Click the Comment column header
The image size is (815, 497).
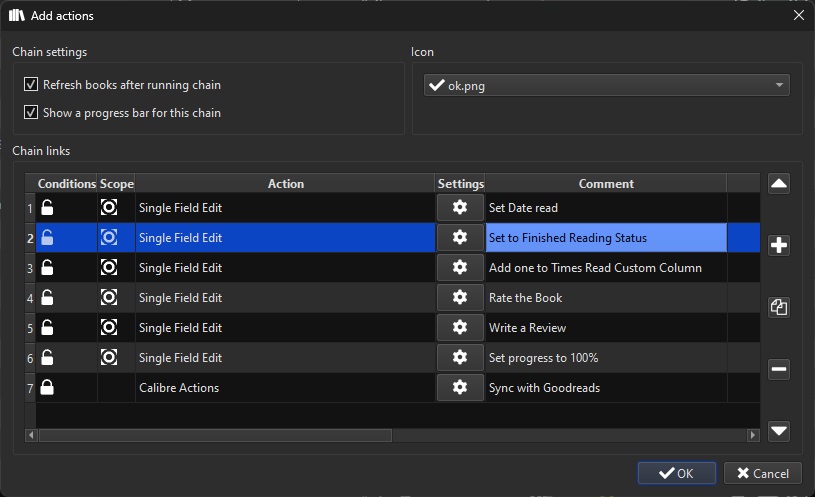(606, 184)
